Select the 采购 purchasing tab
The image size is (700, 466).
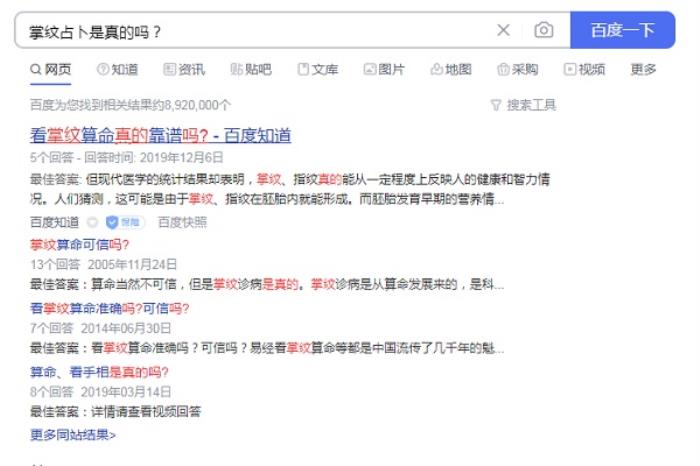coord(517,69)
